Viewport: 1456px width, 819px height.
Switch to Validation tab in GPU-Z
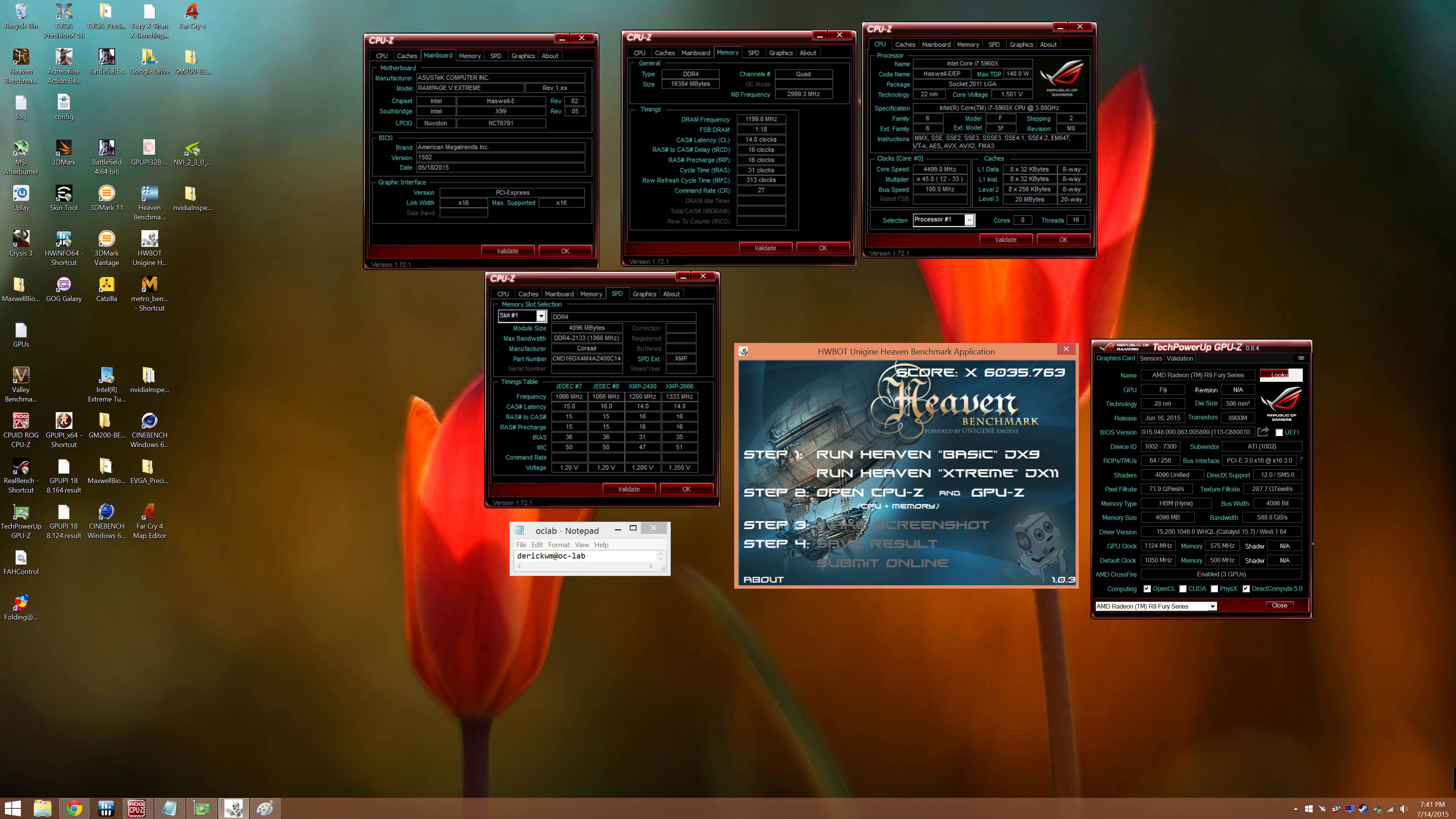(x=1180, y=358)
